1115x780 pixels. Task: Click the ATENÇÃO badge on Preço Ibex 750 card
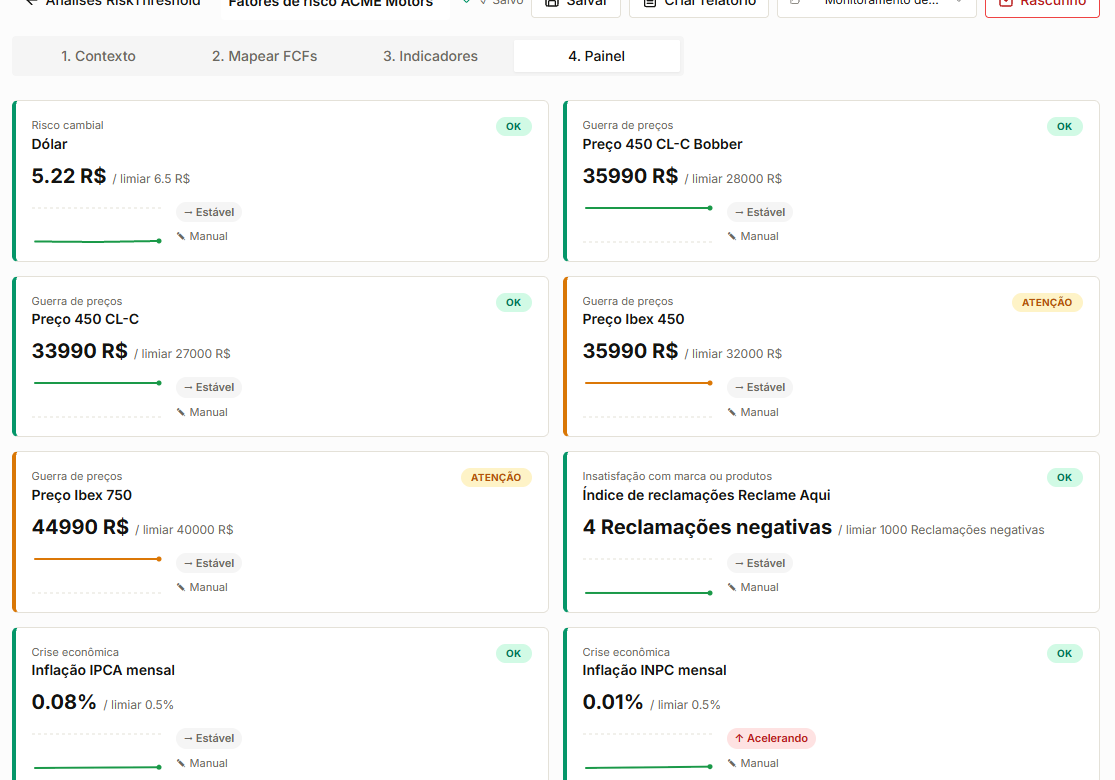tap(496, 478)
